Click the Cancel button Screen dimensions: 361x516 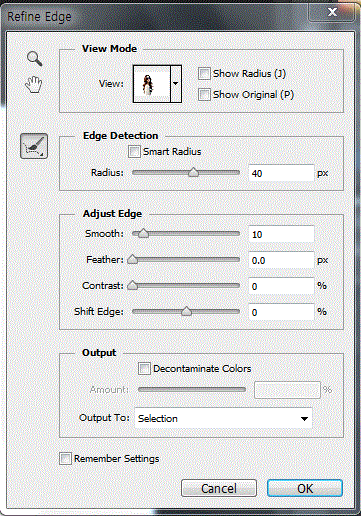tap(219, 488)
